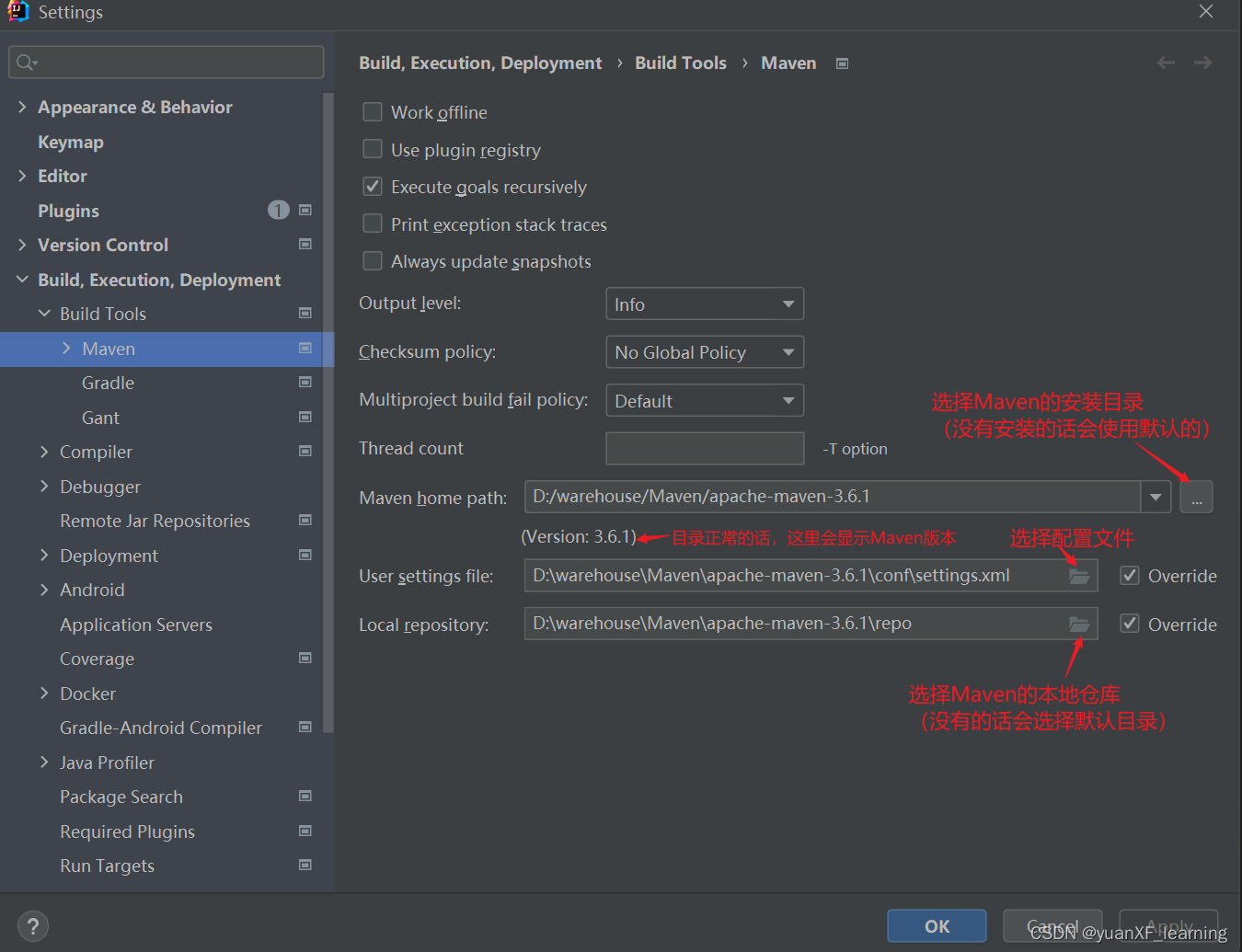Click the project-level icon beside Run Targets
The image size is (1242, 952).
coord(305,865)
